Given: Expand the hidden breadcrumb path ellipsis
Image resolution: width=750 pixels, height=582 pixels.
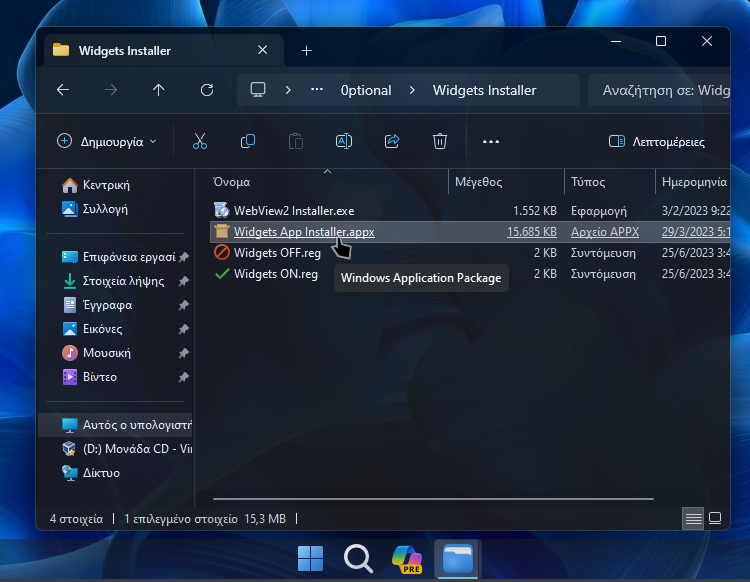Looking at the screenshot, I should [x=317, y=90].
